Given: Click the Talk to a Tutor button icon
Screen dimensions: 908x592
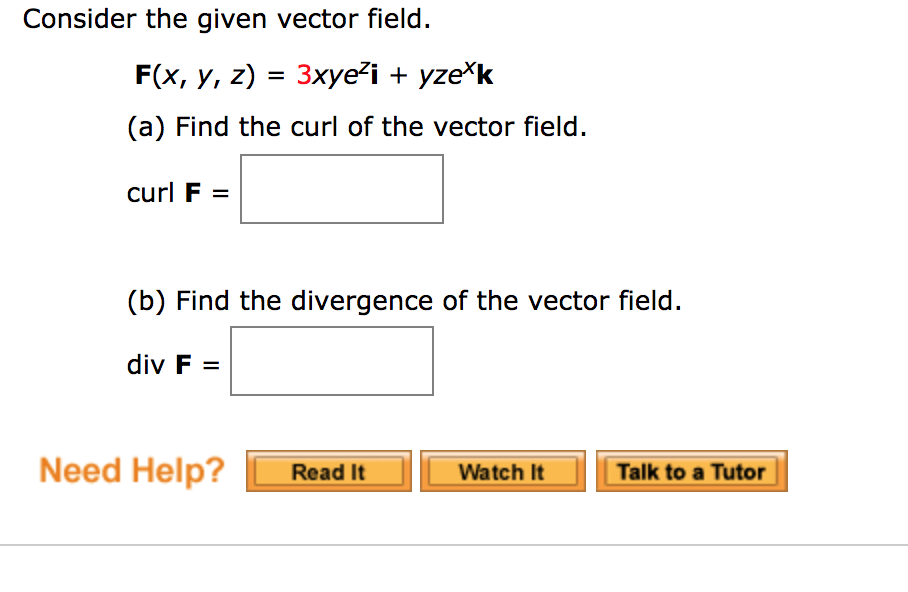Looking at the screenshot, I should click(691, 470).
